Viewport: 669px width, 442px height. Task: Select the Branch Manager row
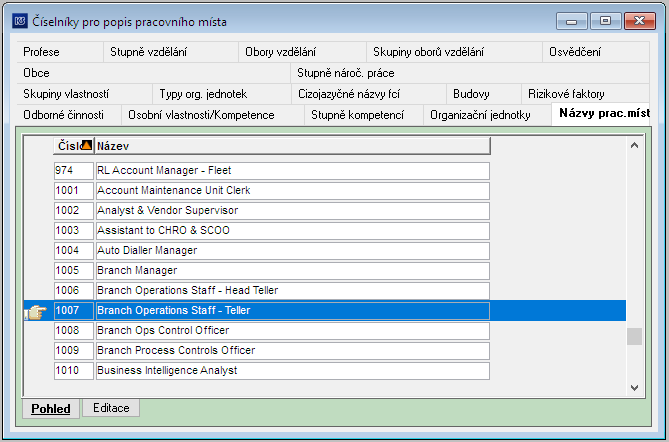tap(293, 271)
